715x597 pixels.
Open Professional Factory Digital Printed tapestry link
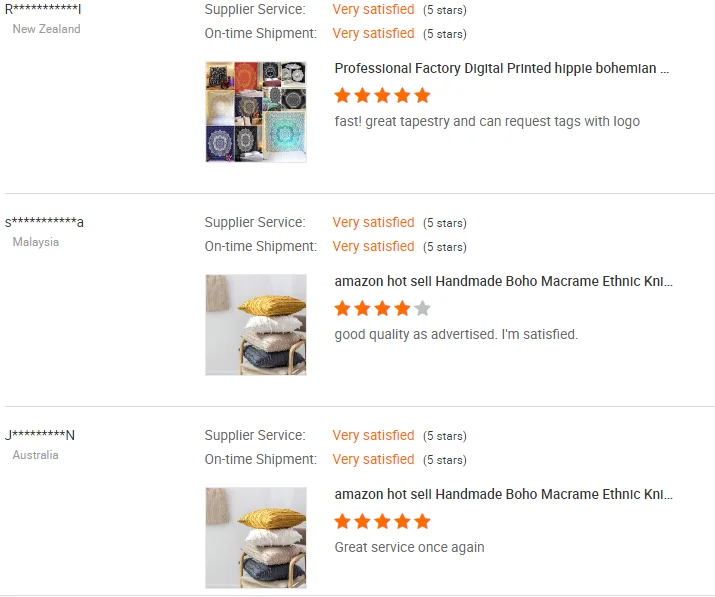(502, 69)
